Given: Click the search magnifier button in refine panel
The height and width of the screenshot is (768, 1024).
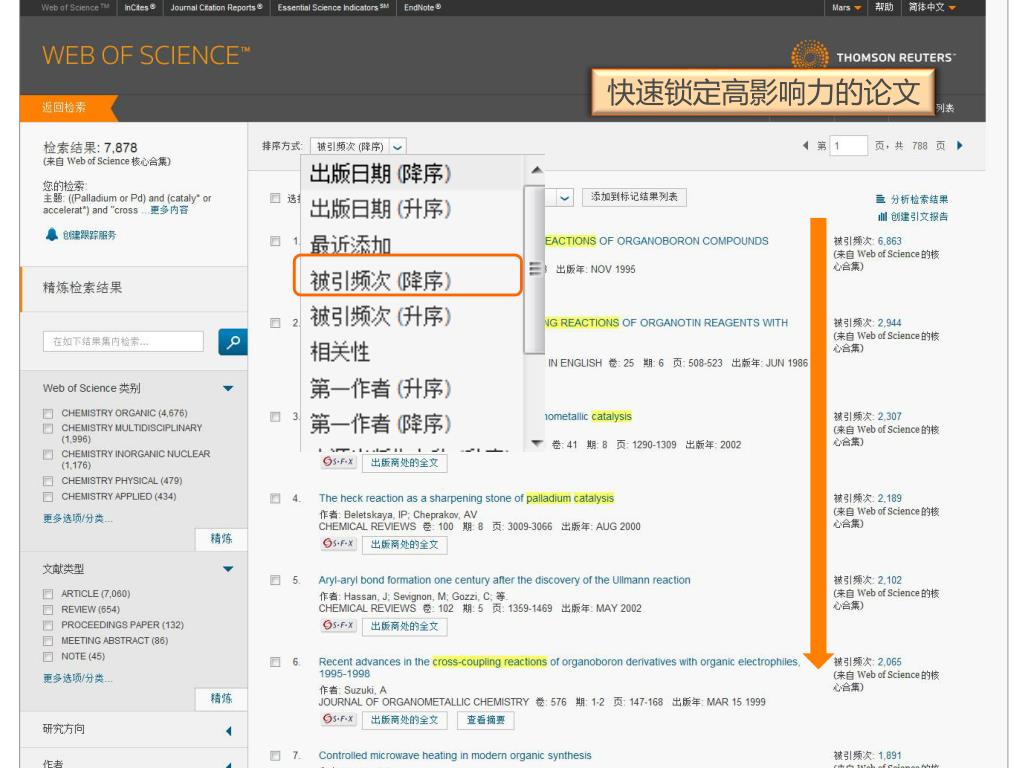Looking at the screenshot, I should (x=232, y=342).
